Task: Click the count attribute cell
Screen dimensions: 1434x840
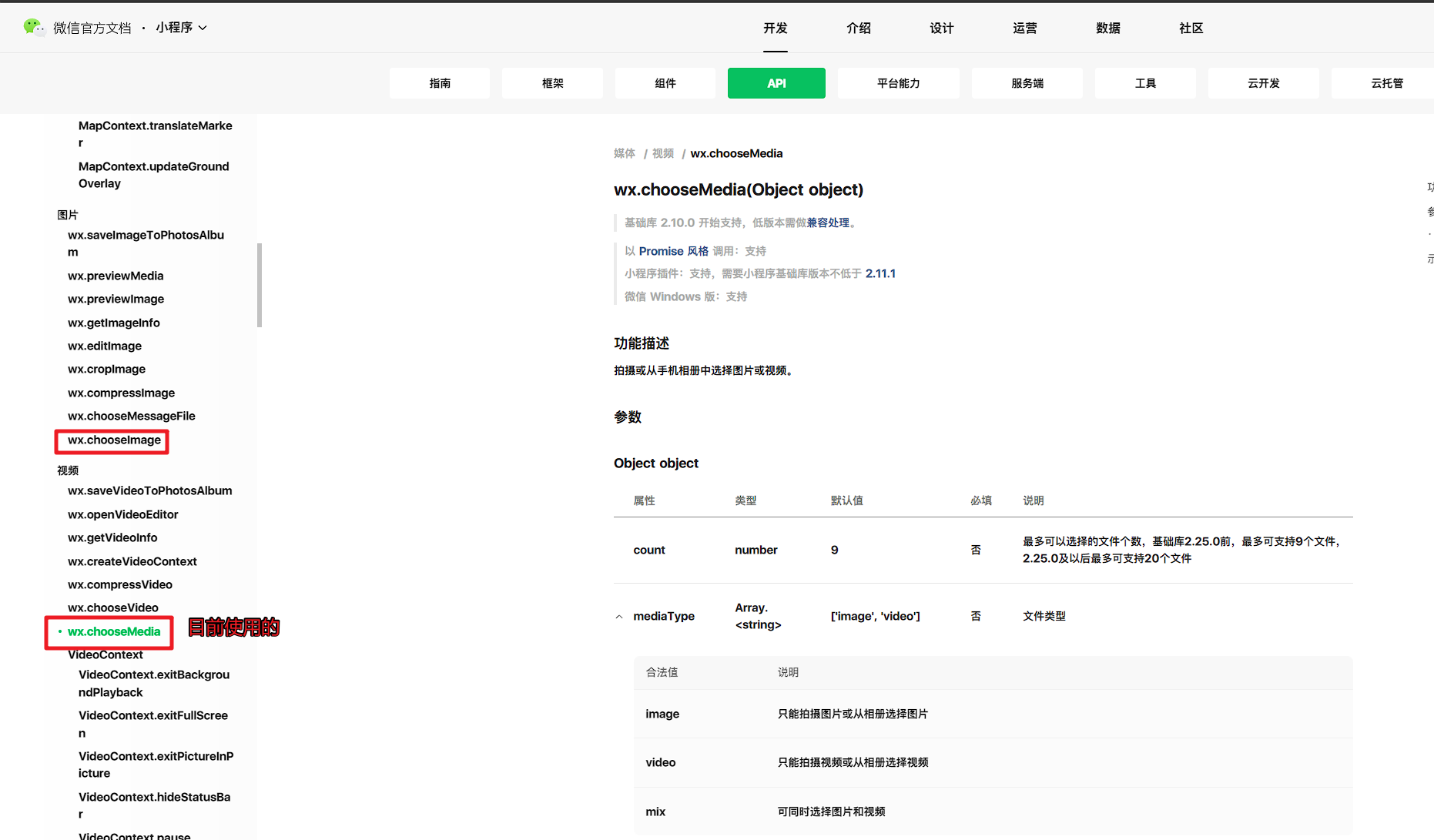Action: coord(649,550)
